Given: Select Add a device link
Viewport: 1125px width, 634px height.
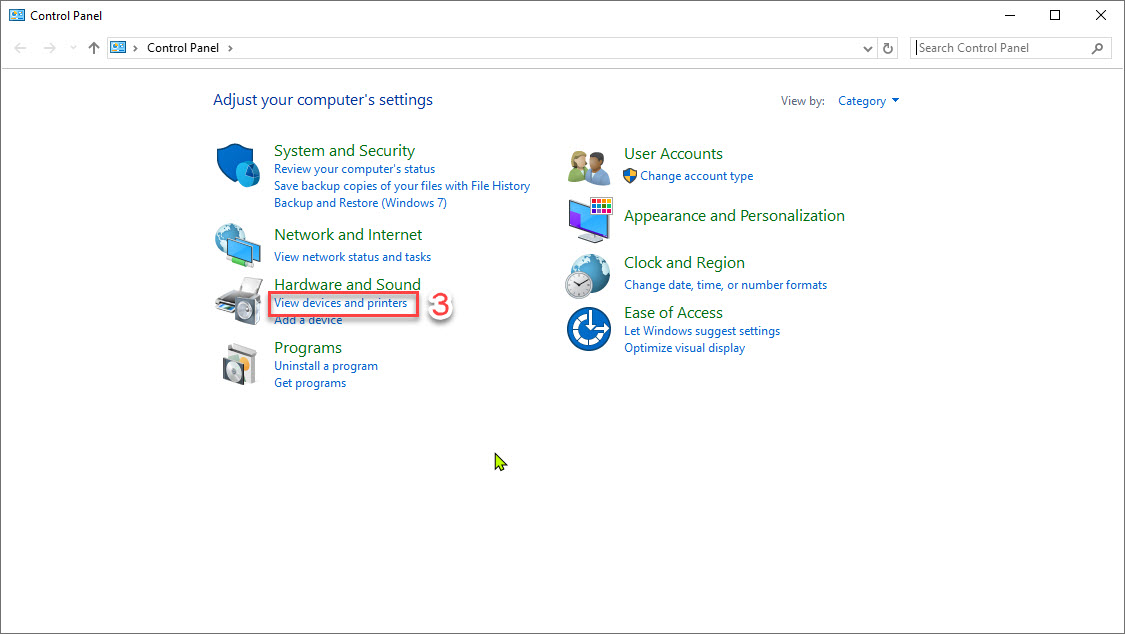Looking at the screenshot, I should [x=308, y=320].
